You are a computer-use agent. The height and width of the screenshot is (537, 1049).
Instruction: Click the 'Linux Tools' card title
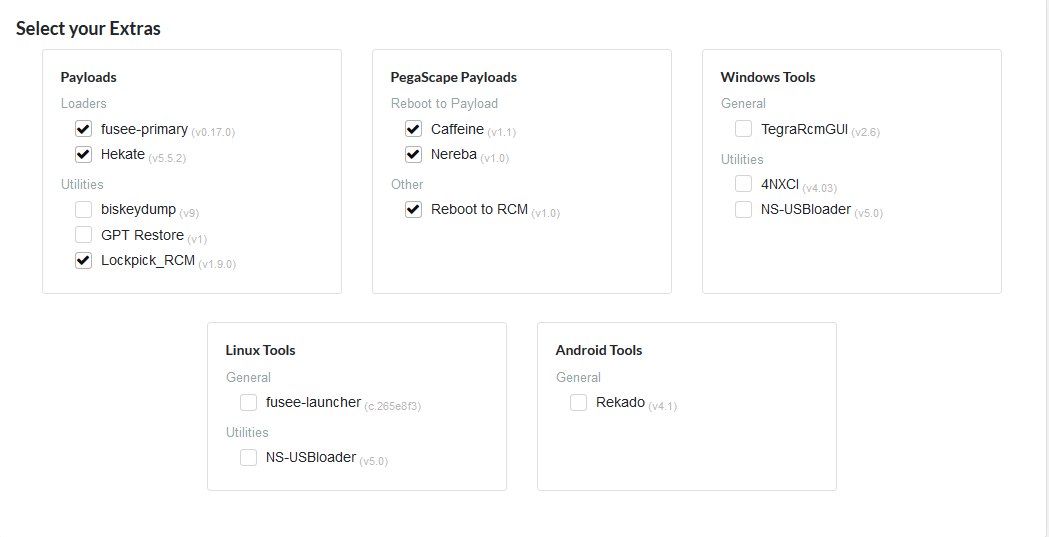[260, 350]
